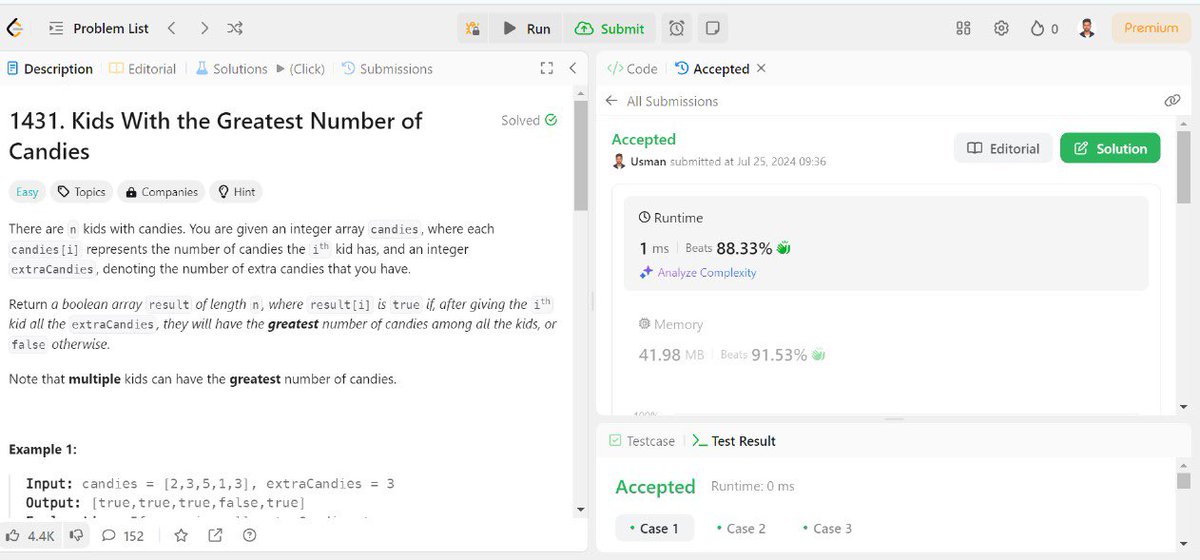Image resolution: width=1200 pixels, height=560 pixels.
Task: Switch to the Test Result tab
Action: [x=733, y=441]
